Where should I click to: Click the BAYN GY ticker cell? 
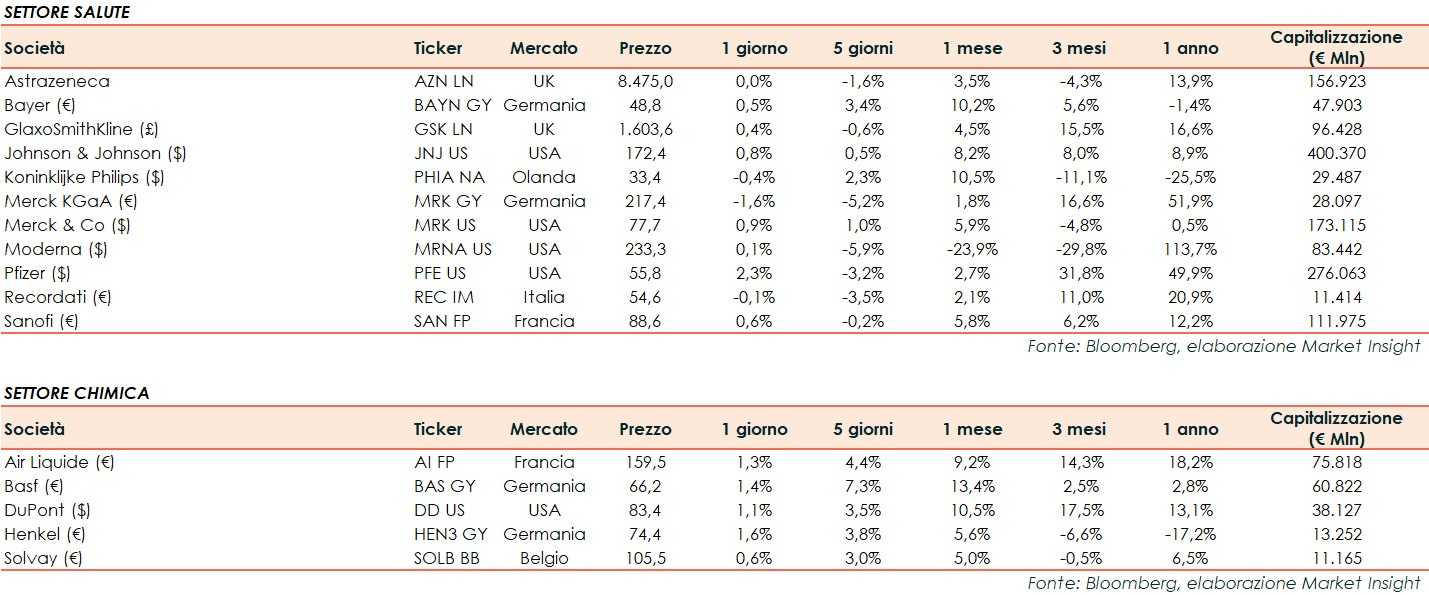pos(444,105)
